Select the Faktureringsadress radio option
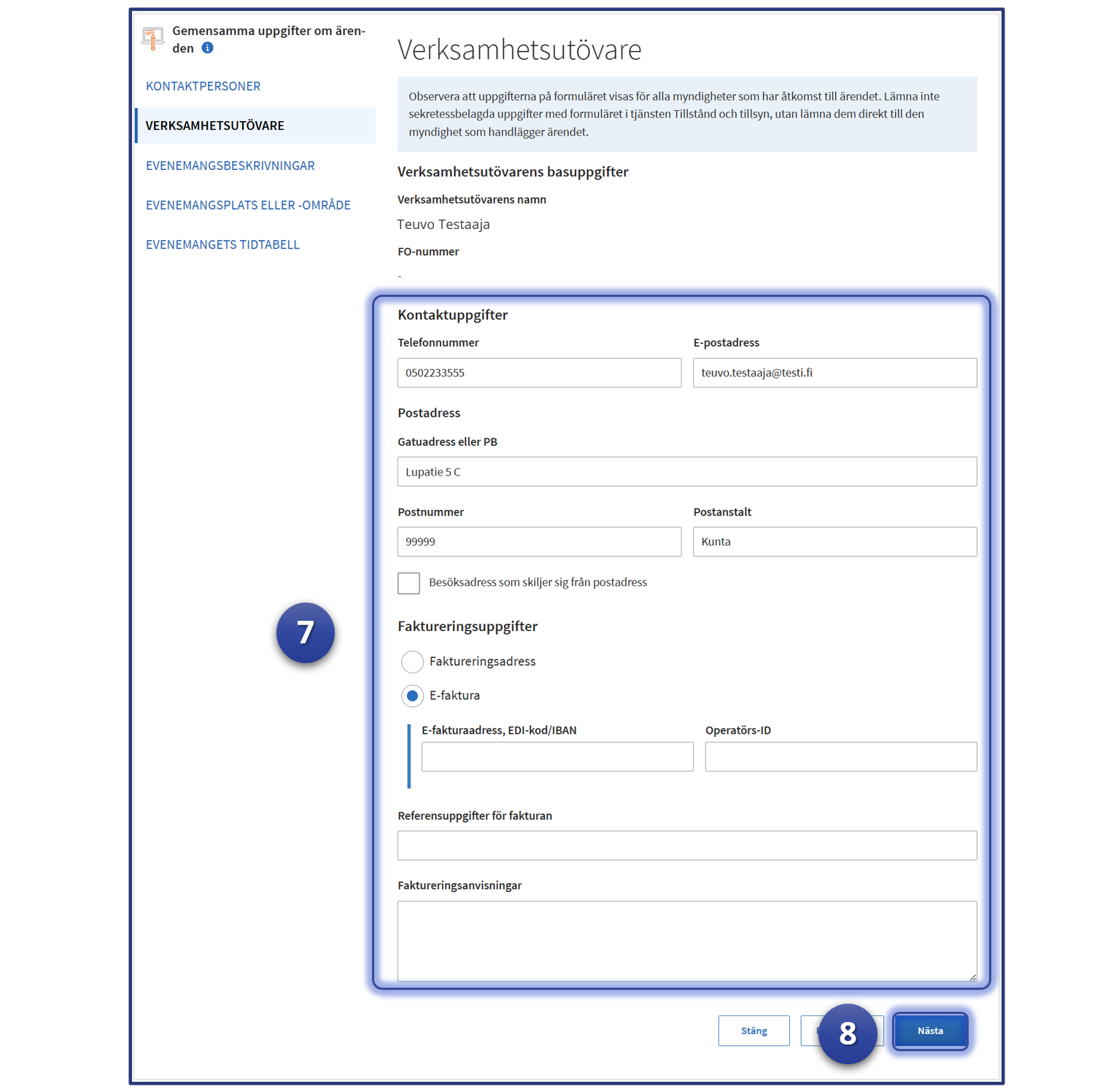Viewport: 1108px width, 1092px height. click(412, 662)
